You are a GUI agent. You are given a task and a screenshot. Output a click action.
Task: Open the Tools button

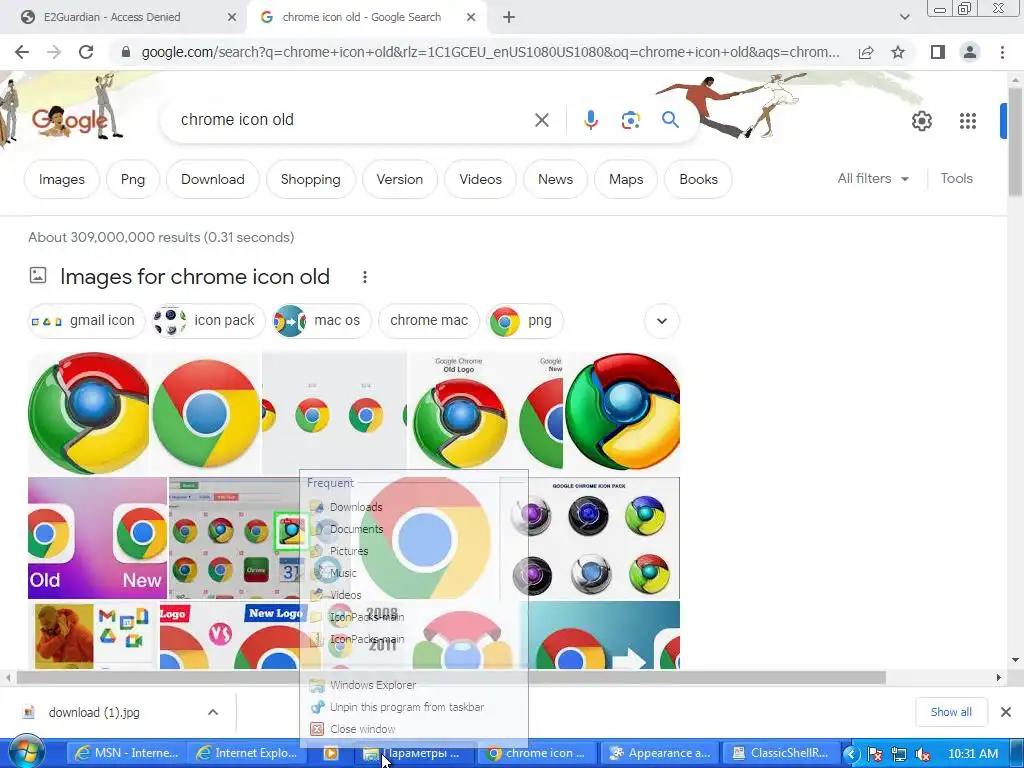coord(956,178)
